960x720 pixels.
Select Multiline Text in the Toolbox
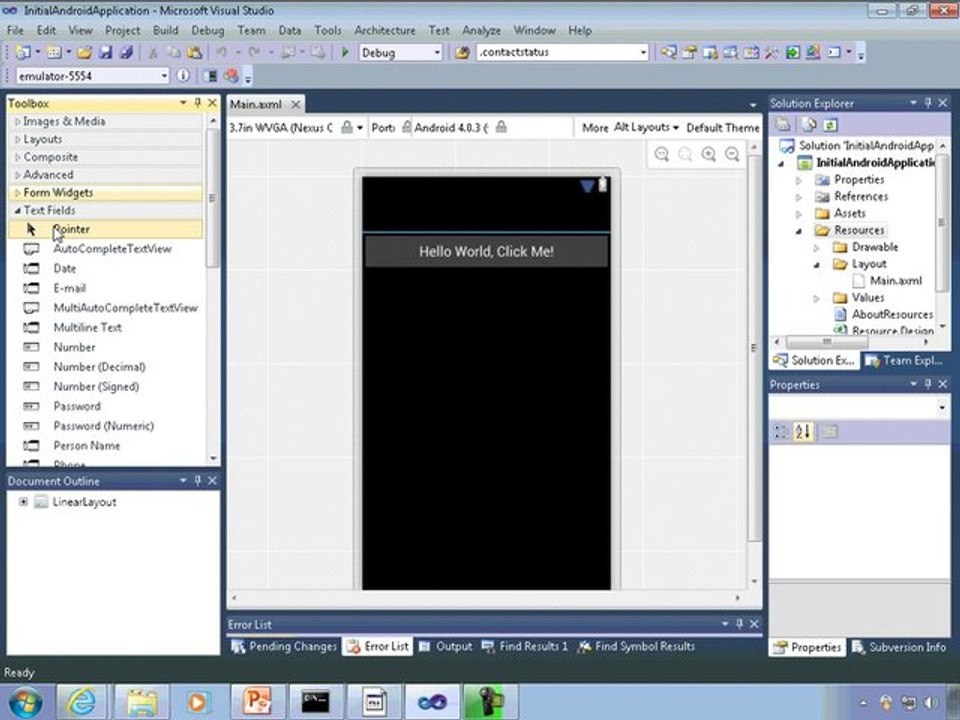[x=105, y=328]
